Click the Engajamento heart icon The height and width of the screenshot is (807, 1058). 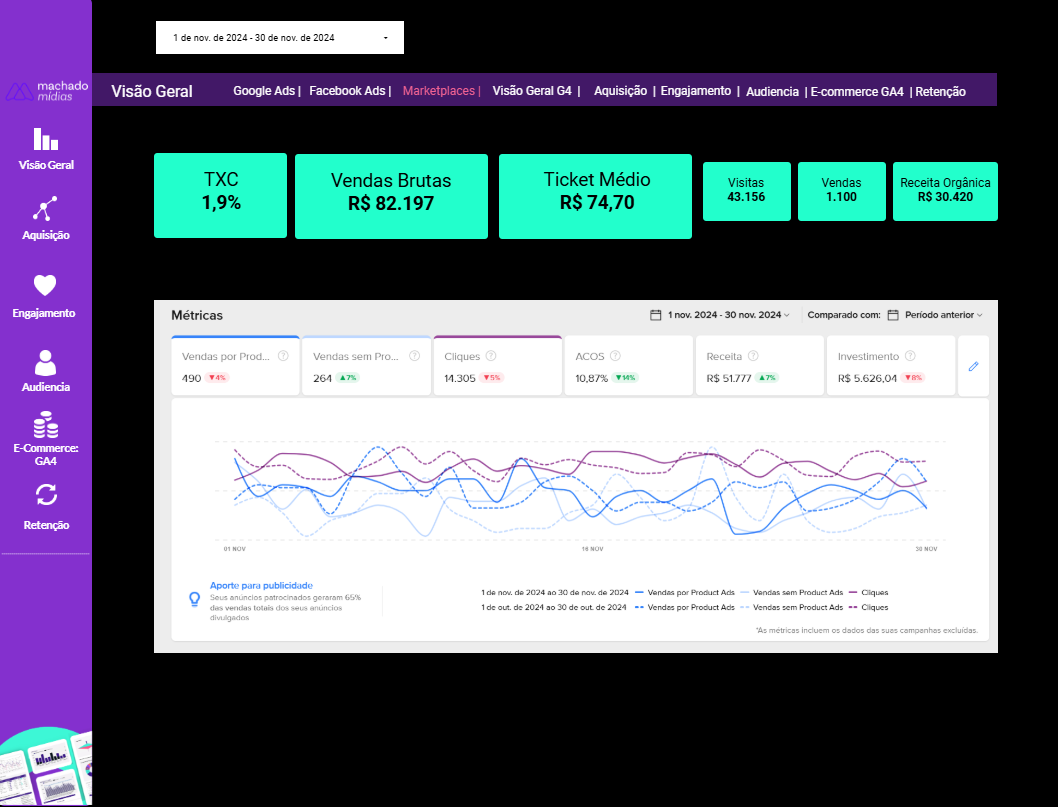pyautogui.click(x=45, y=285)
